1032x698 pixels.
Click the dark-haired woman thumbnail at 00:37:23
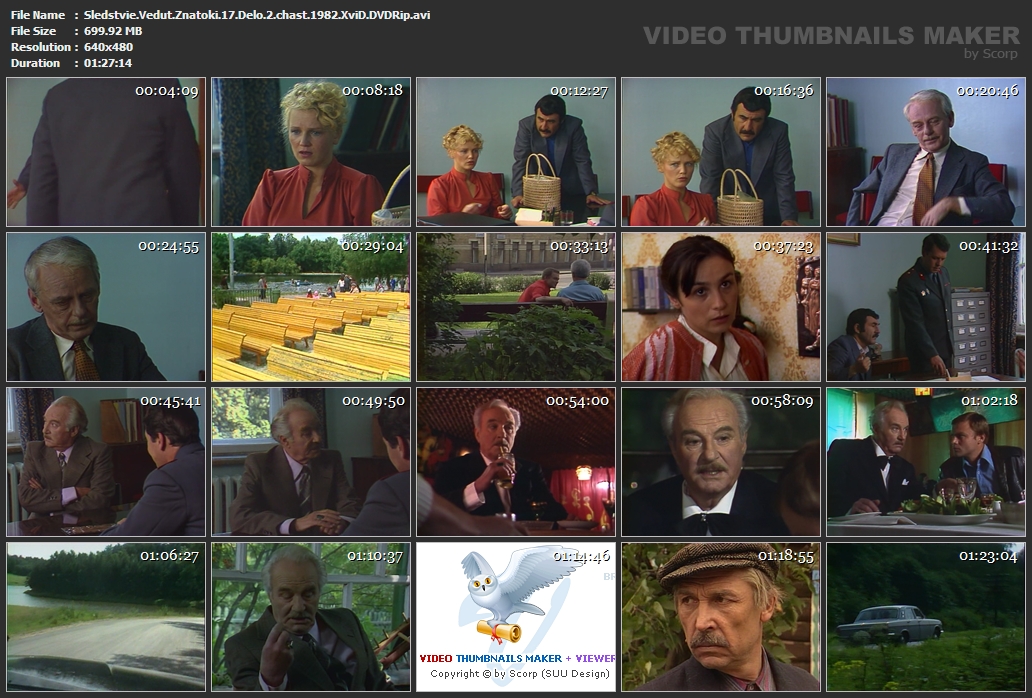click(720, 307)
